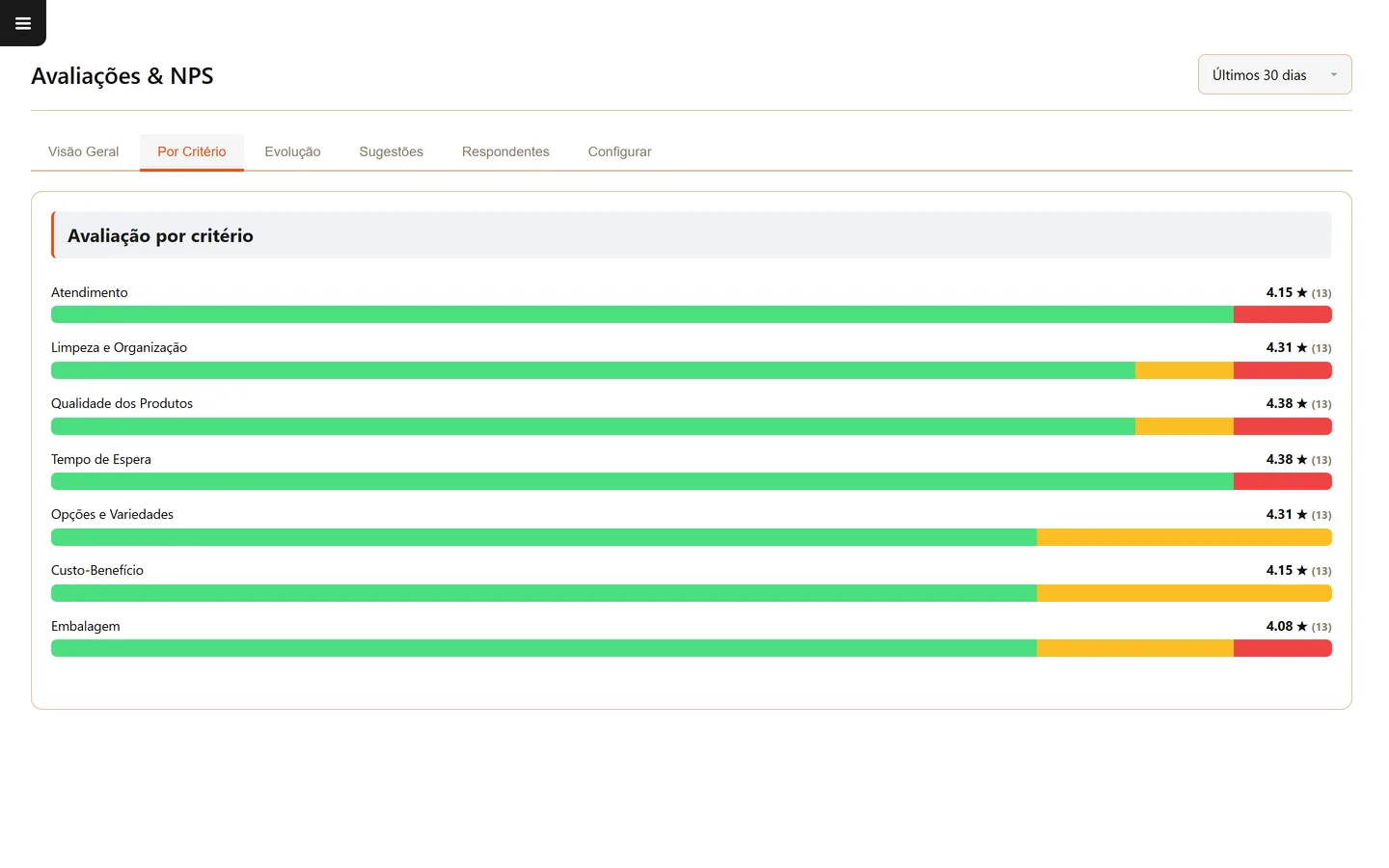
Task: Go to the Sugestões tab
Action: coord(391,151)
